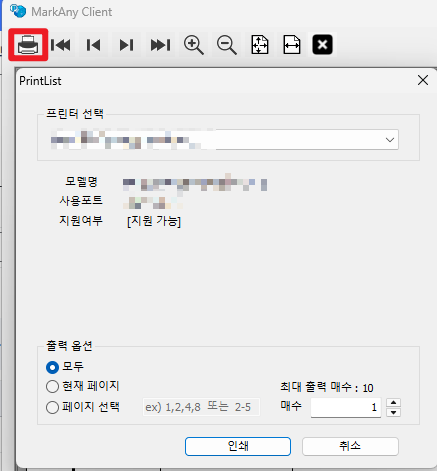Viewport: 437px width, 471px height.
Task: Click the 인쇄 button
Action: (238, 446)
